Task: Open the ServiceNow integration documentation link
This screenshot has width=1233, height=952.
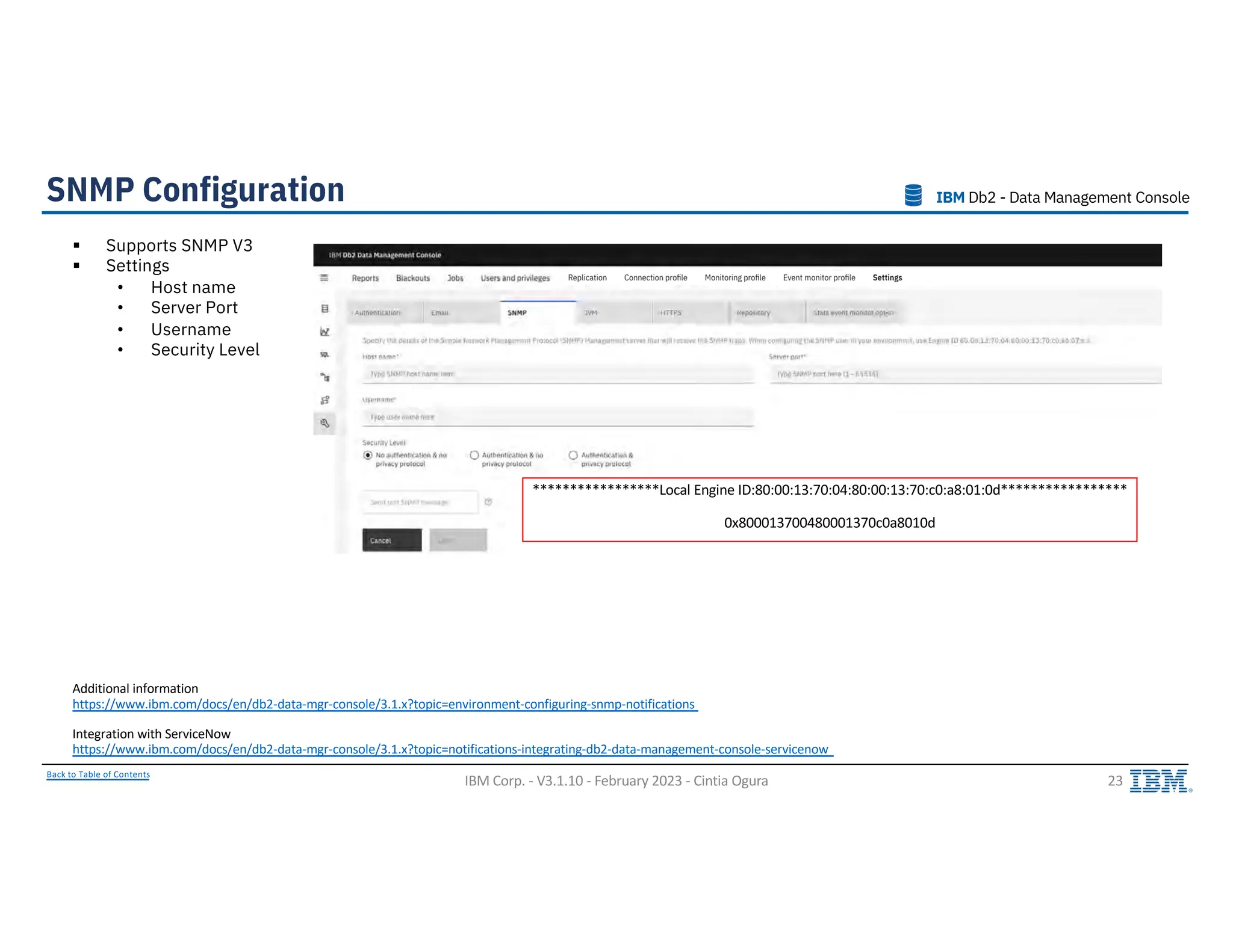Action: coord(453,750)
